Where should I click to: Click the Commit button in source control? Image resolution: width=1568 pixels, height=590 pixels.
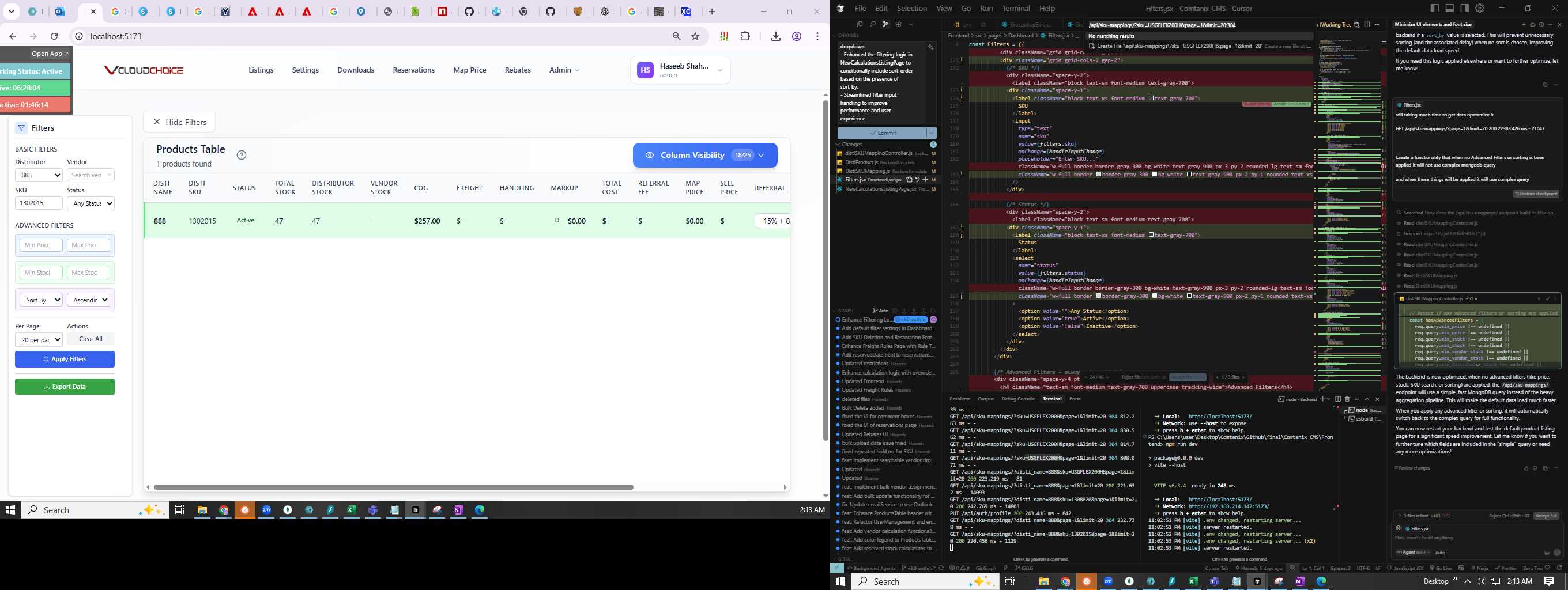(x=882, y=133)
